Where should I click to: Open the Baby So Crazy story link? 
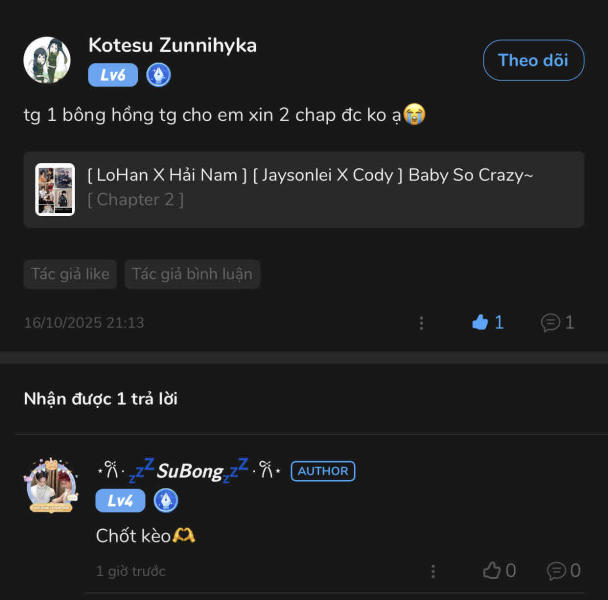(x=310, y=176)
